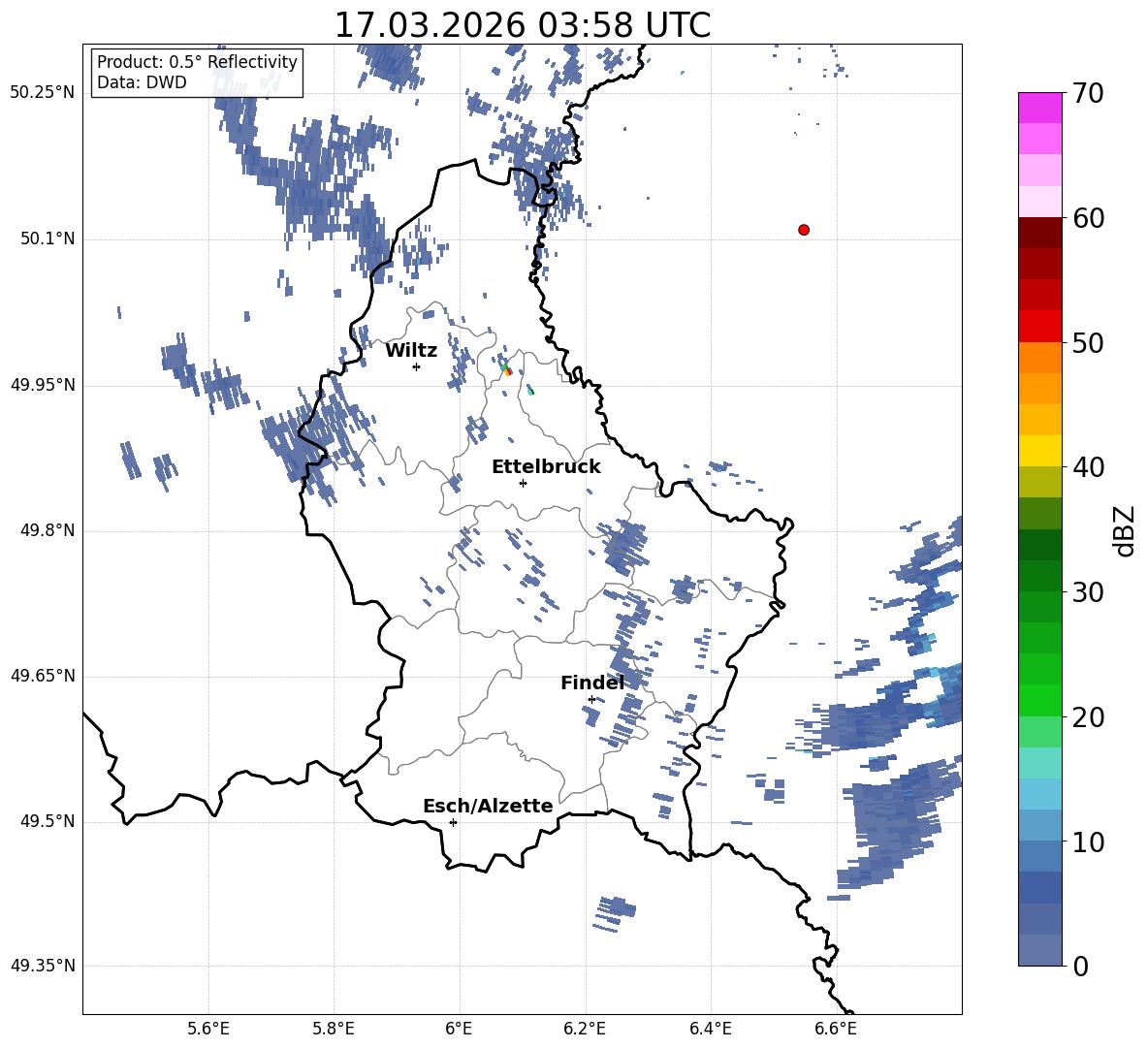Click the 49.8°N latitude label
The width and height of the screenshot is (1148, 1048).
pos(47,530)
